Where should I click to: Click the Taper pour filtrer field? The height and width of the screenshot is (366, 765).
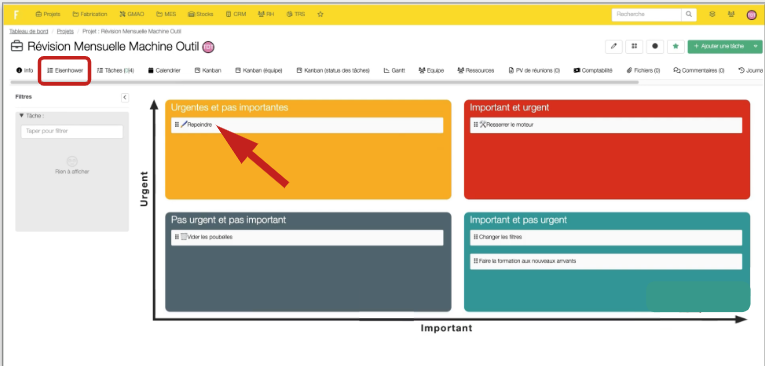[72, 131]
